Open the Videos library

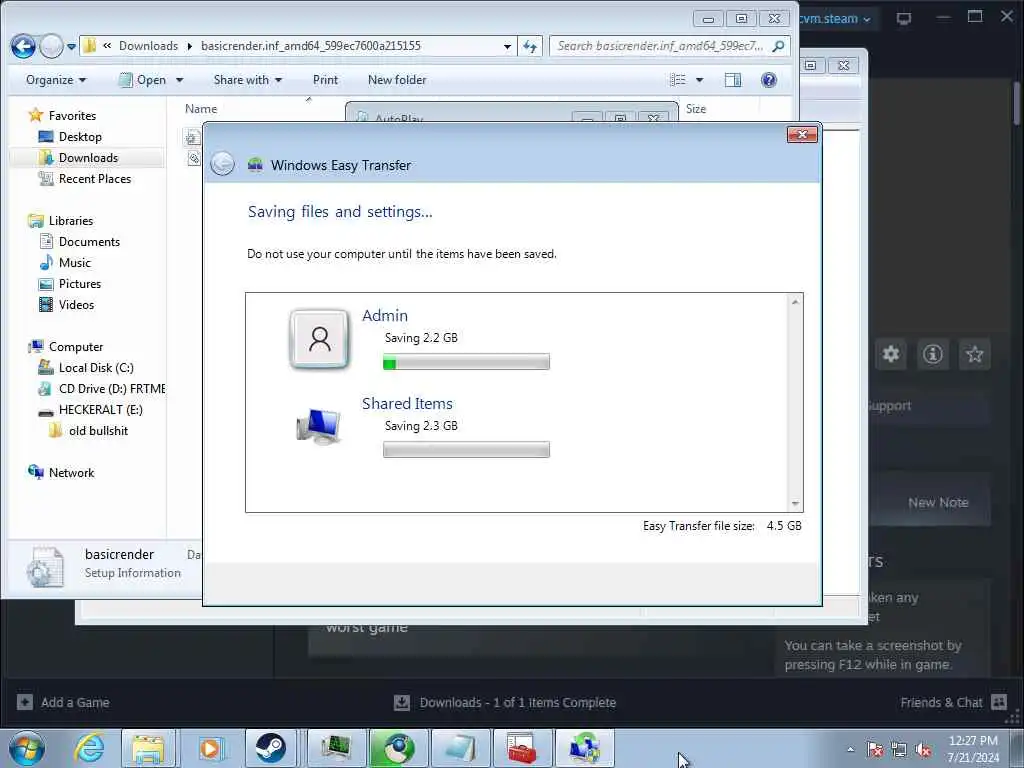point(76,304)
